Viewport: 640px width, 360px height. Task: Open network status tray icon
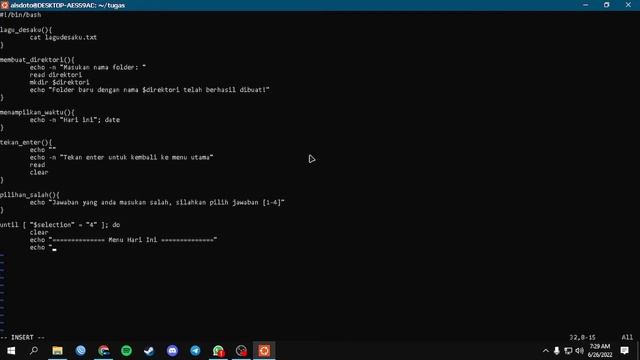568,351
